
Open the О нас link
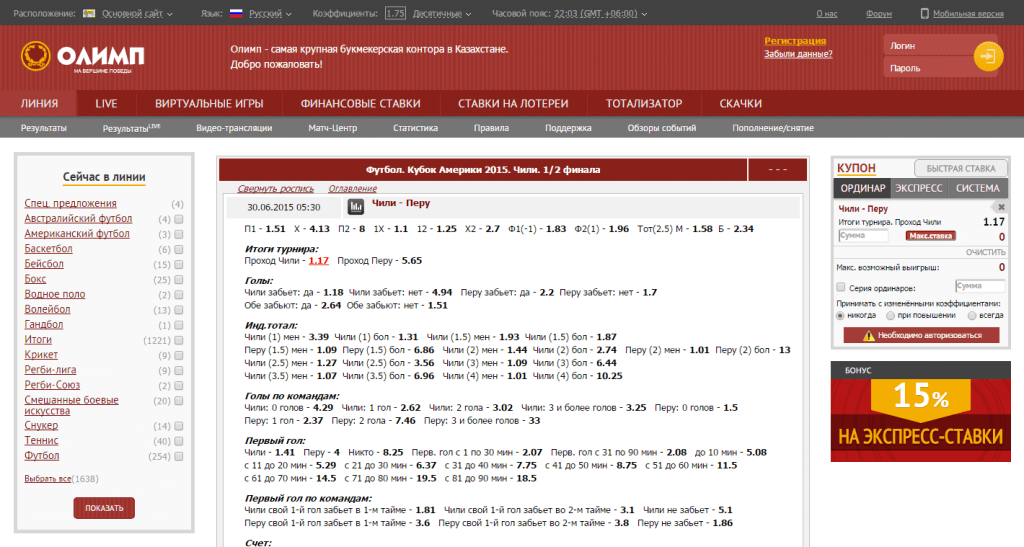point(827,13)
